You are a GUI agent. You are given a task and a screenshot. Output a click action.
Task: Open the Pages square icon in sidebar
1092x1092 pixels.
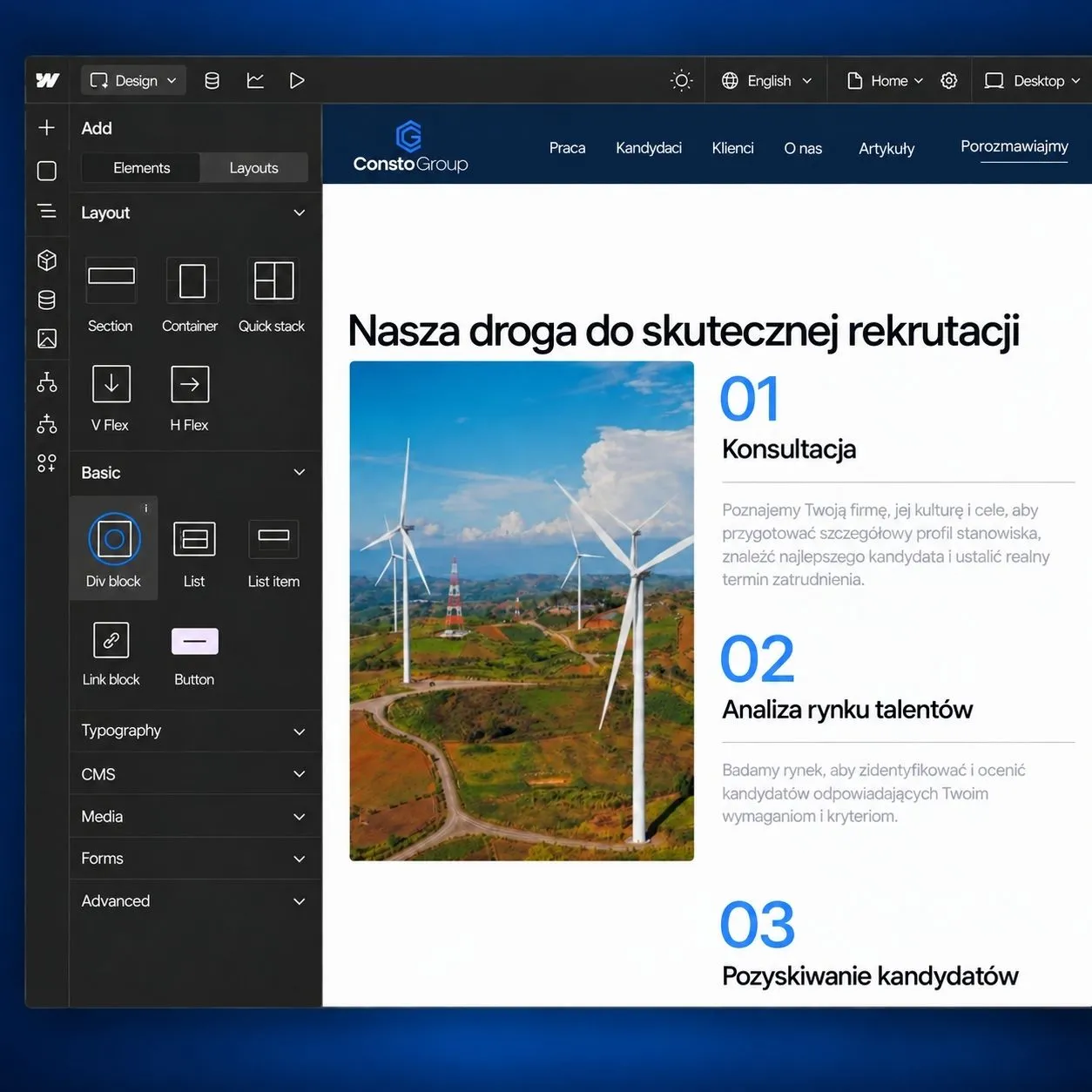[47, 170]
